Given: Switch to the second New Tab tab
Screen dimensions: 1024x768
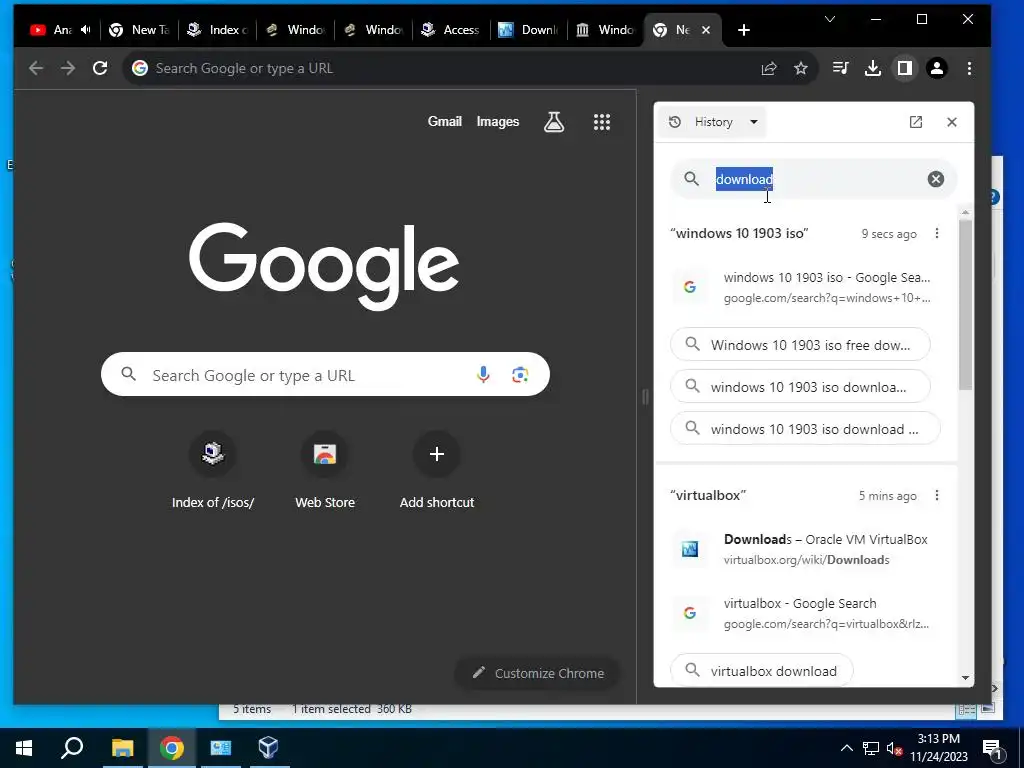Looking at the screenshot, I should [x=138, y=29].
